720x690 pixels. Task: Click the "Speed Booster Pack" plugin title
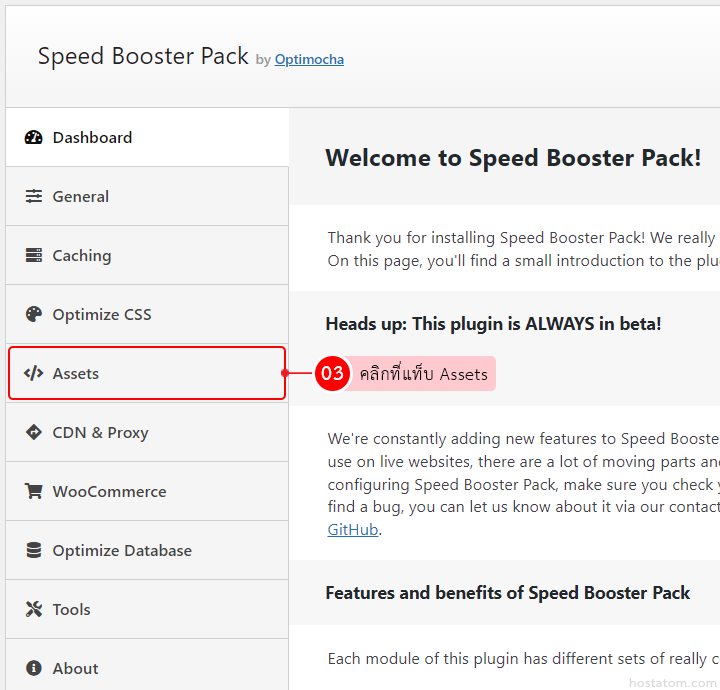coord(143,56)
